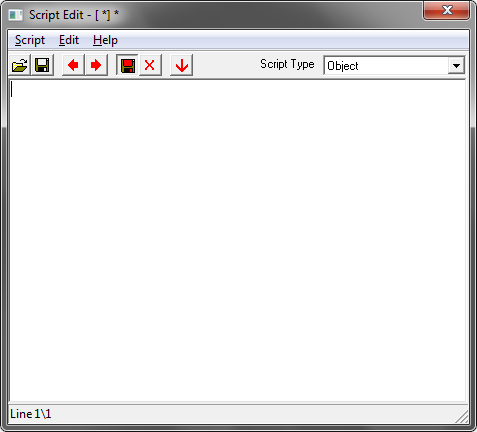Click the Script Edit title bar text
Screen dimensions: 477x432
(x=74, y=15)
